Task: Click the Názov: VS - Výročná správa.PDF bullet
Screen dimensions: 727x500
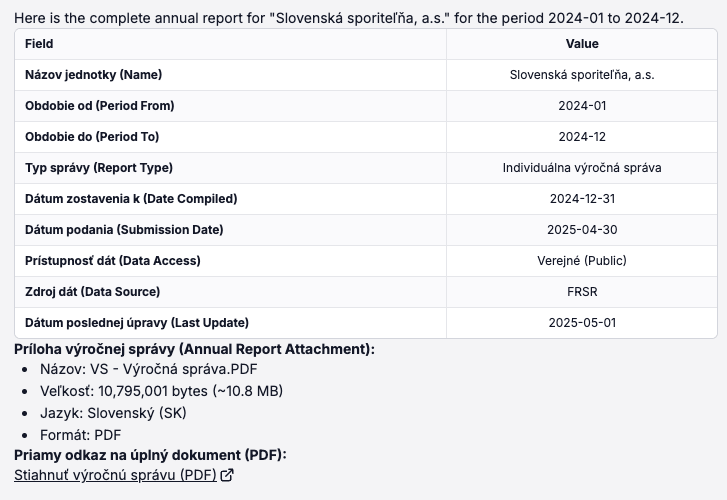Action: click(x=148, y=368)
